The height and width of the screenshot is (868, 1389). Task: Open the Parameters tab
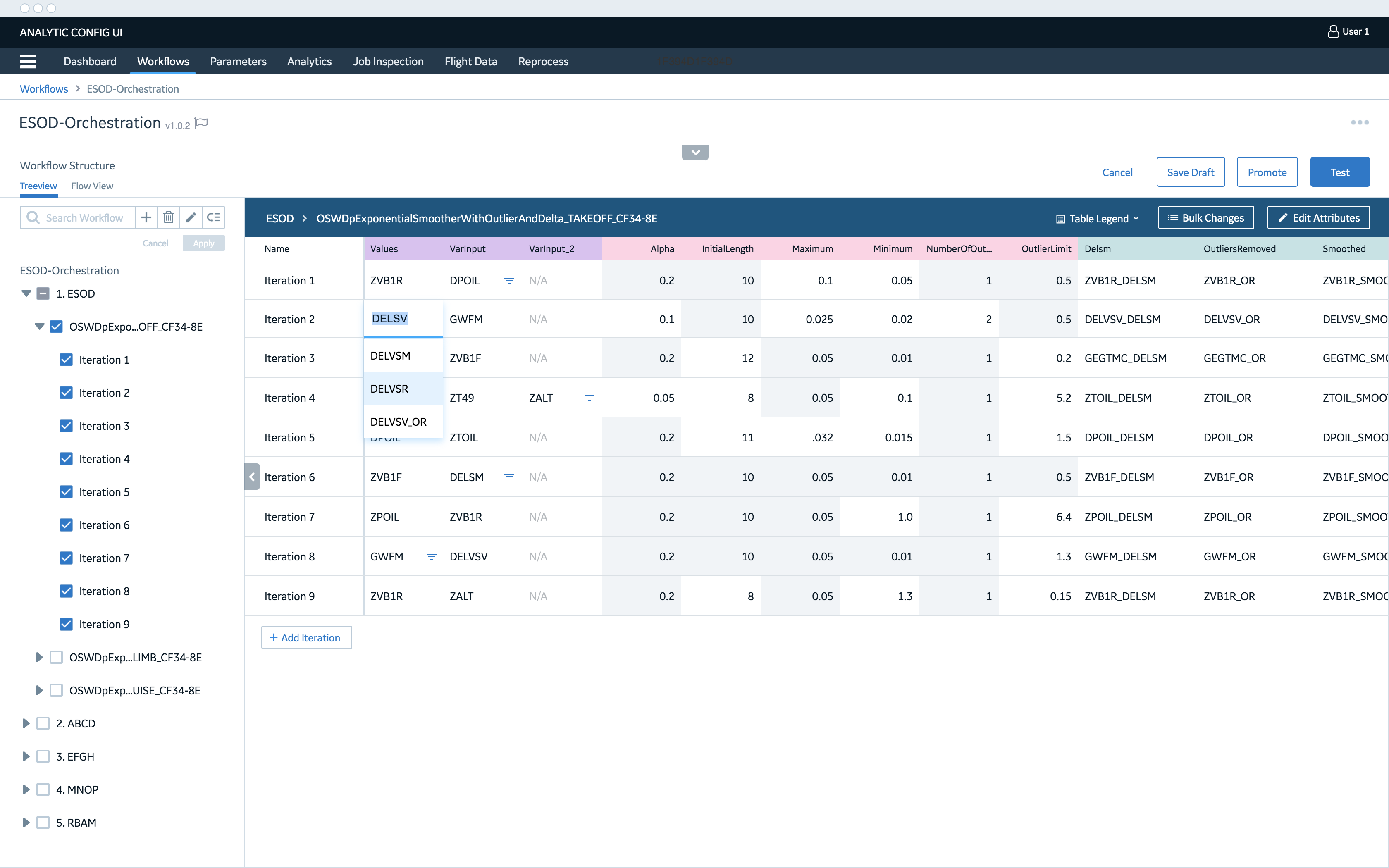click(x=238, y=62)
